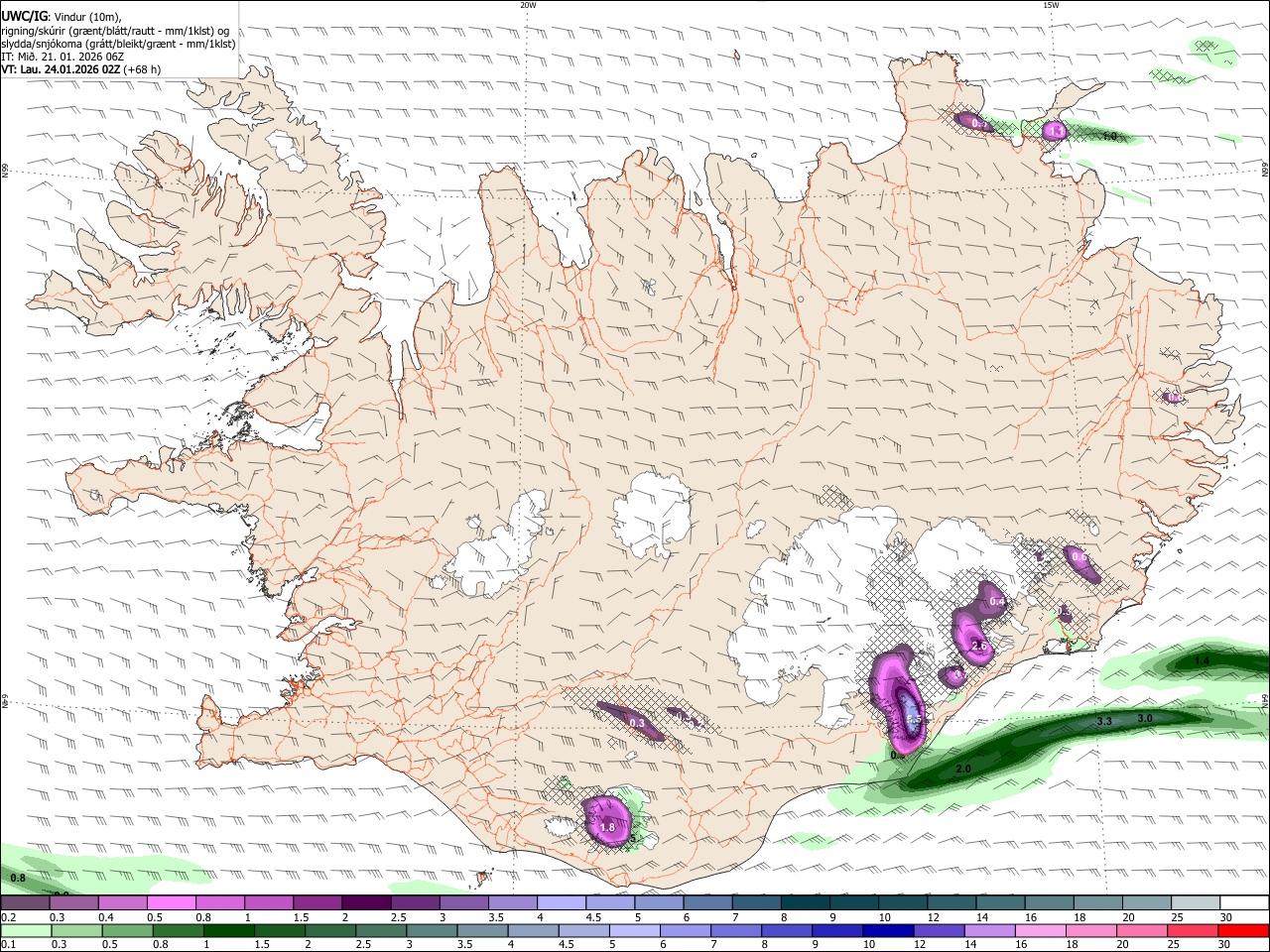
Task: Click the 'rigning/skúrir' legend description line
Action: coord(114,30)
